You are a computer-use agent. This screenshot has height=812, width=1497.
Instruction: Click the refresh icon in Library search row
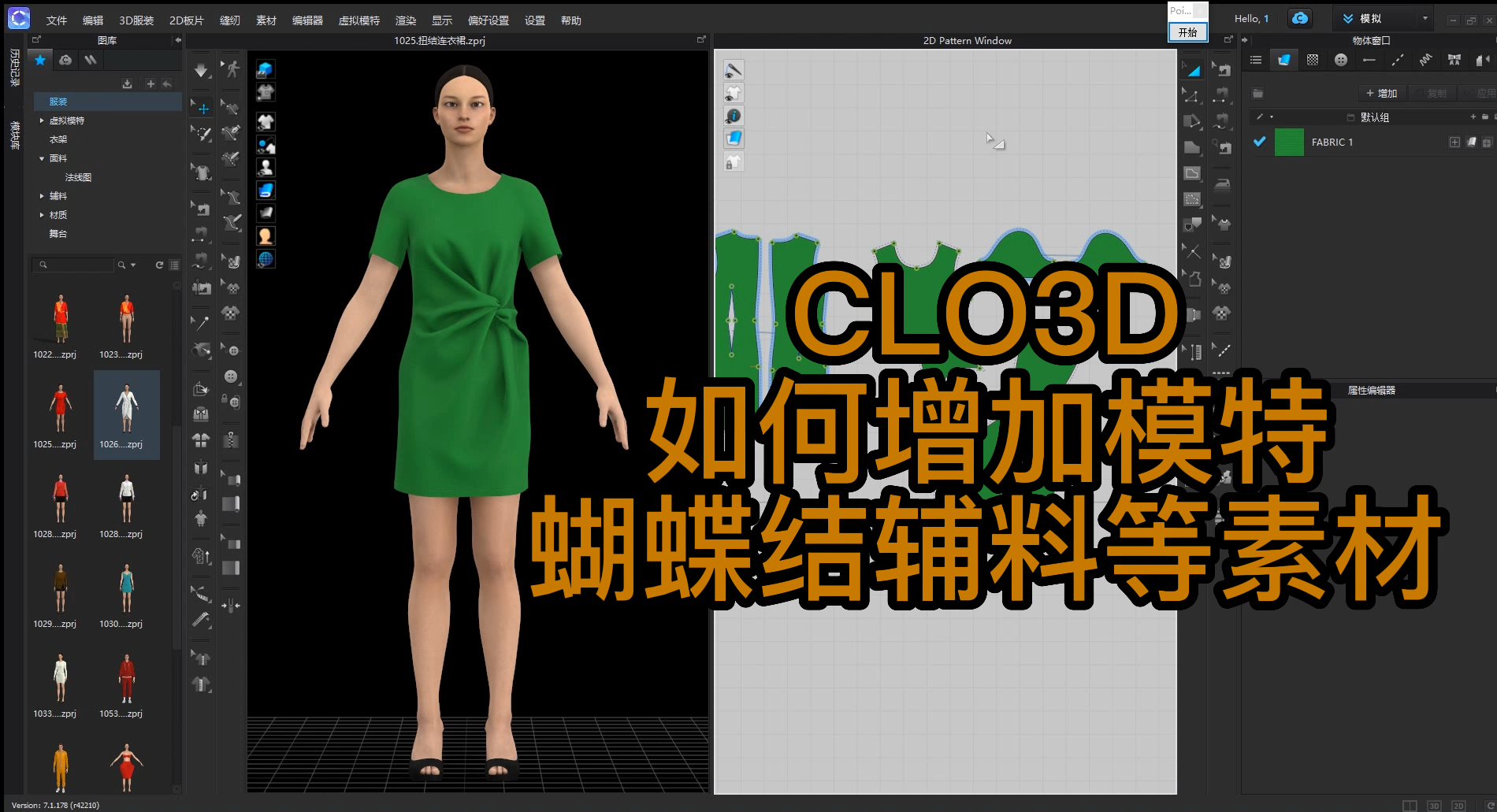[x=159, y=265]
